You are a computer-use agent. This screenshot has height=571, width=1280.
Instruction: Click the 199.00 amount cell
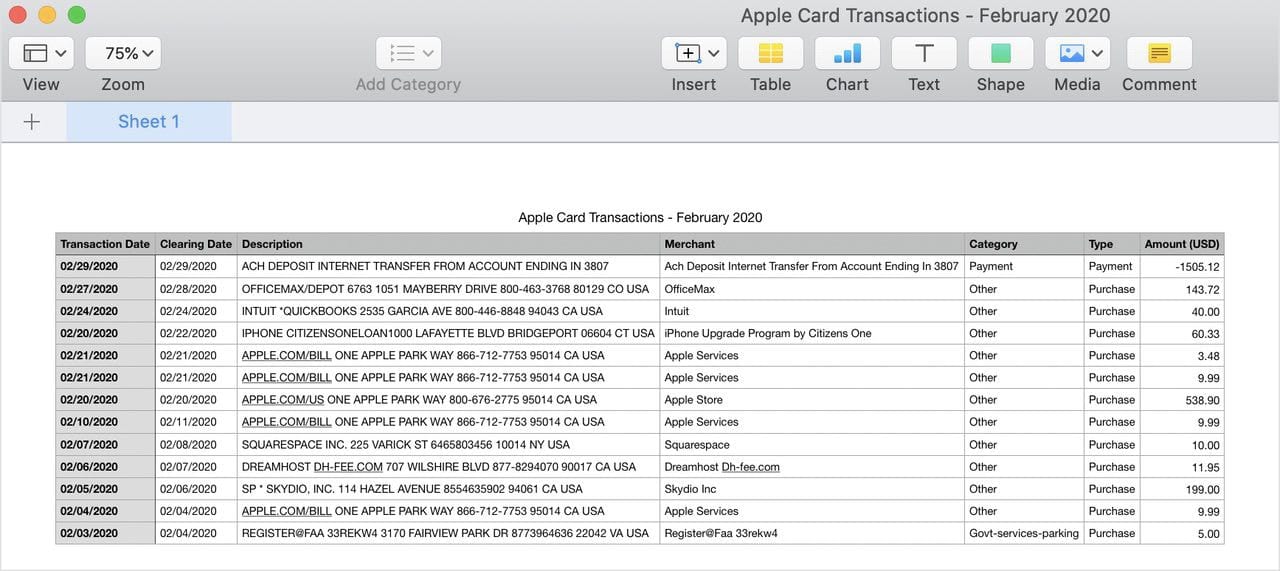click(x=1182, y=489)
